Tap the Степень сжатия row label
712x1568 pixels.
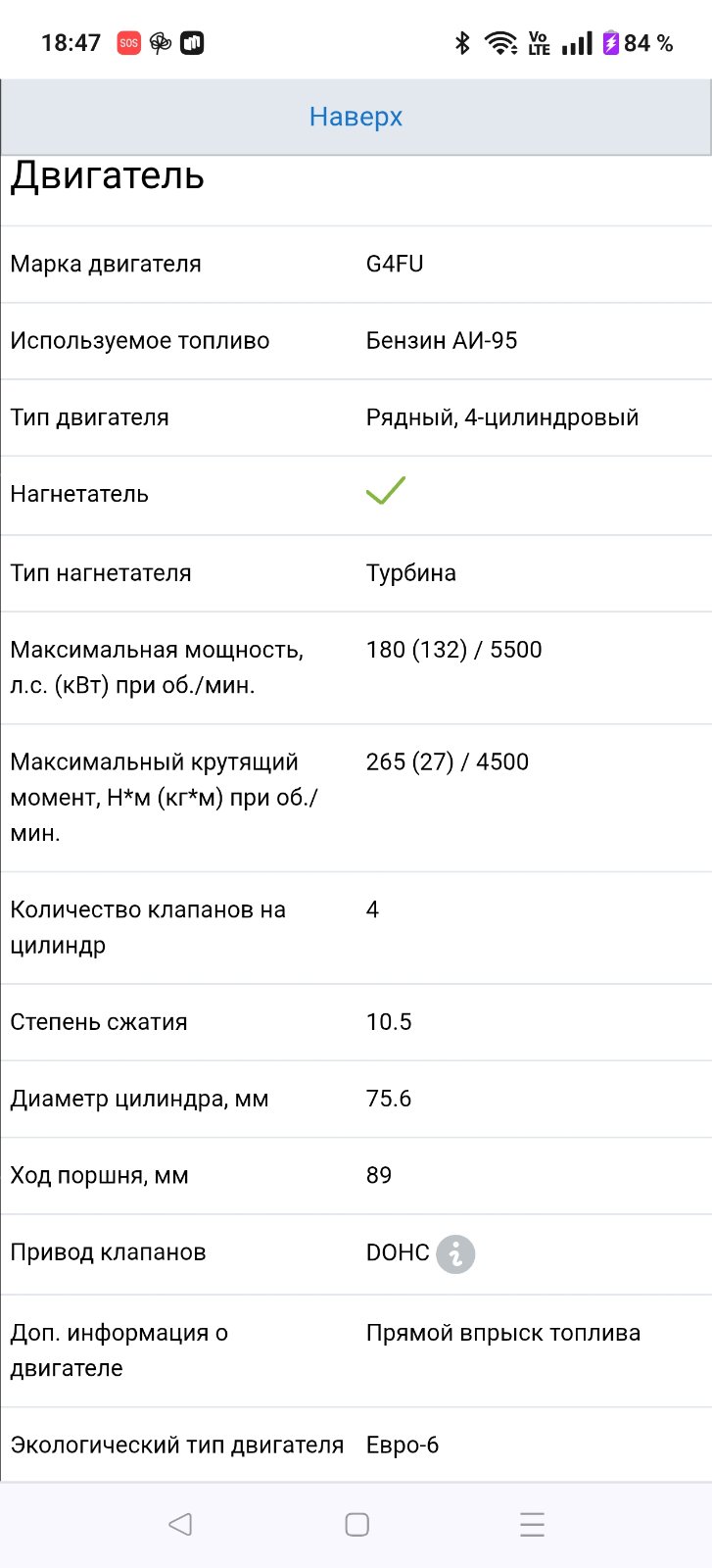[x=99, y=1022]
